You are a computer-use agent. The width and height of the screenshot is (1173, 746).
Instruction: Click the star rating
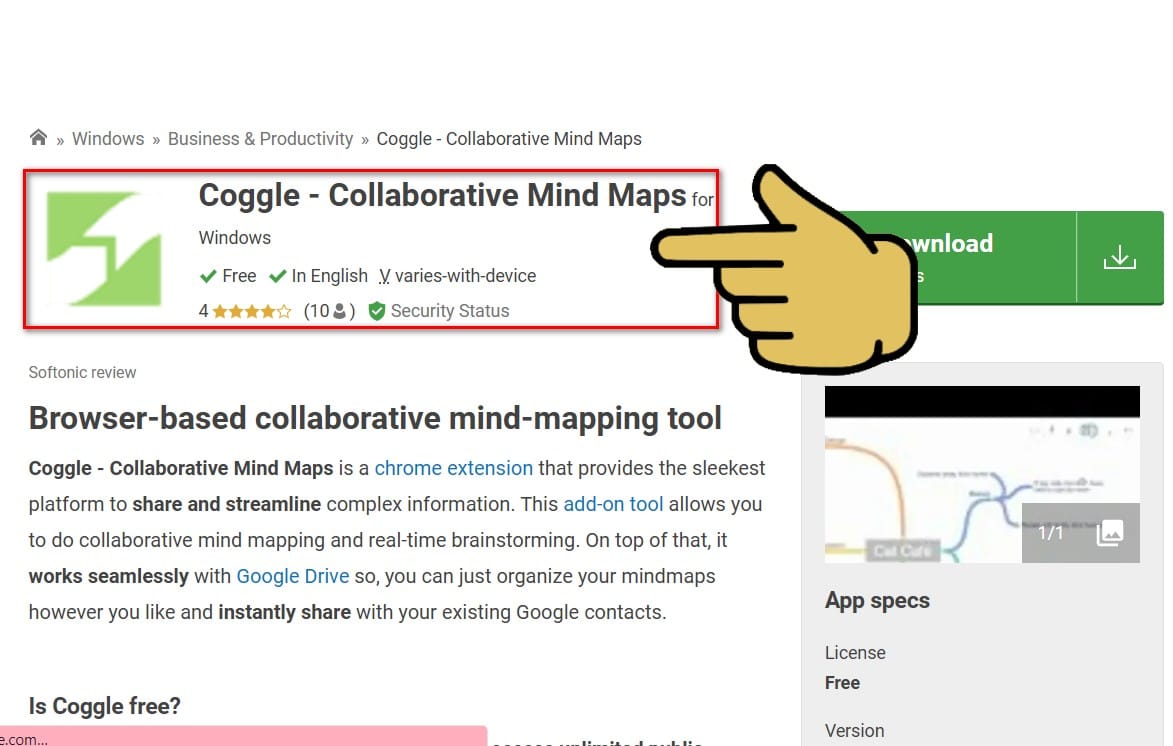click(251, 311)
